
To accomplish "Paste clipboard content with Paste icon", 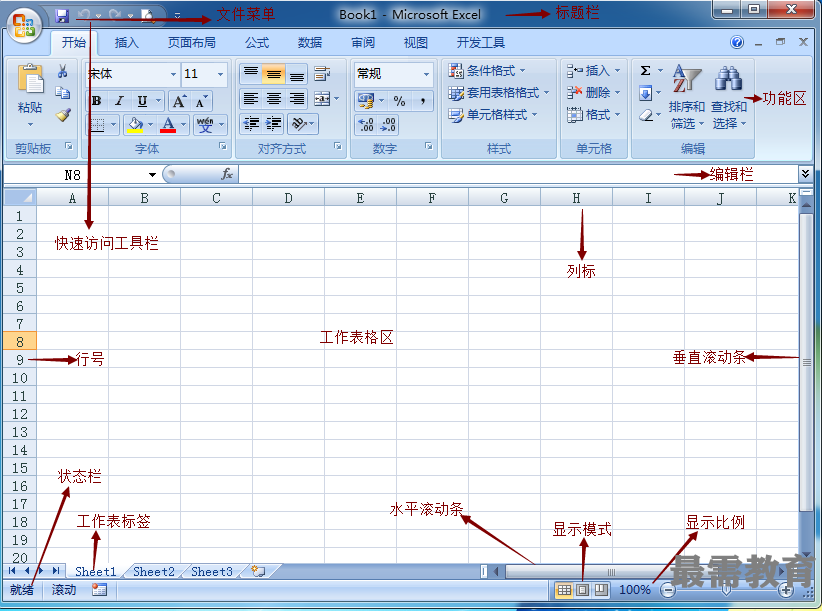I will click(30, 80).
